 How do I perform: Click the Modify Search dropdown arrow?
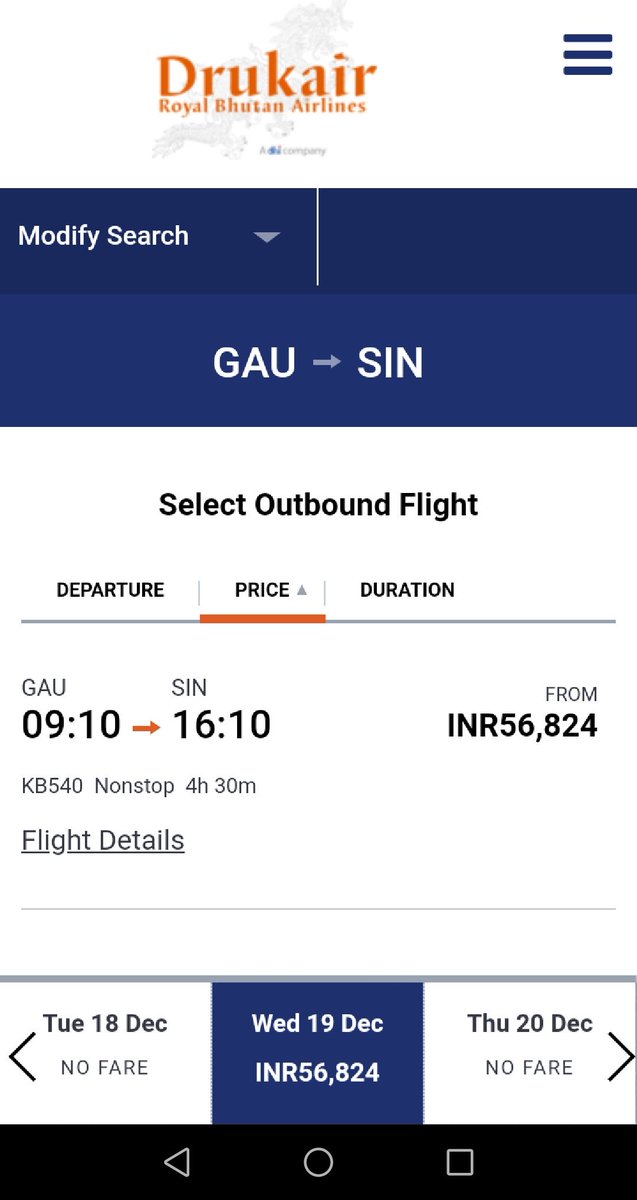[266, 237]
